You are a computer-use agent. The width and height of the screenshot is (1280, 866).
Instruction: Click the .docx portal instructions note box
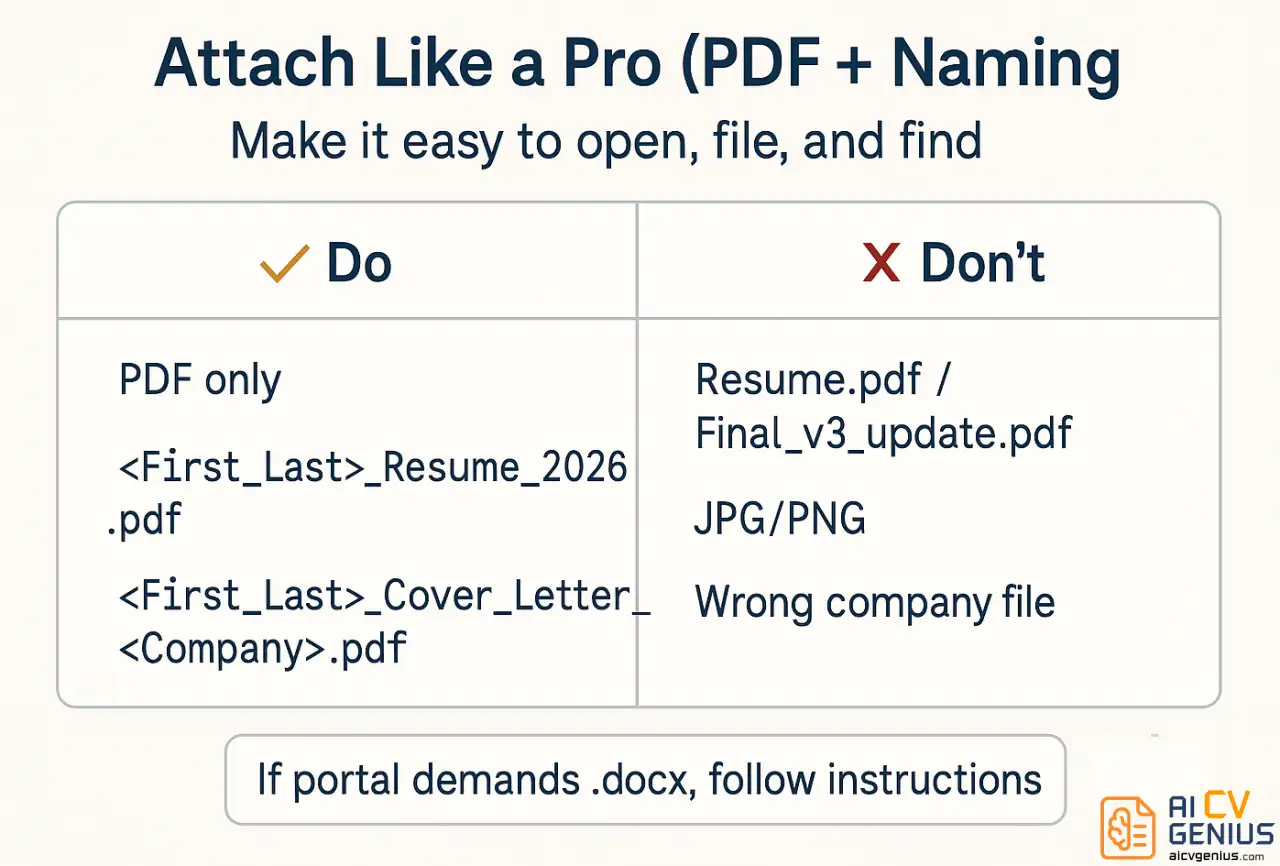click(645, 780)
